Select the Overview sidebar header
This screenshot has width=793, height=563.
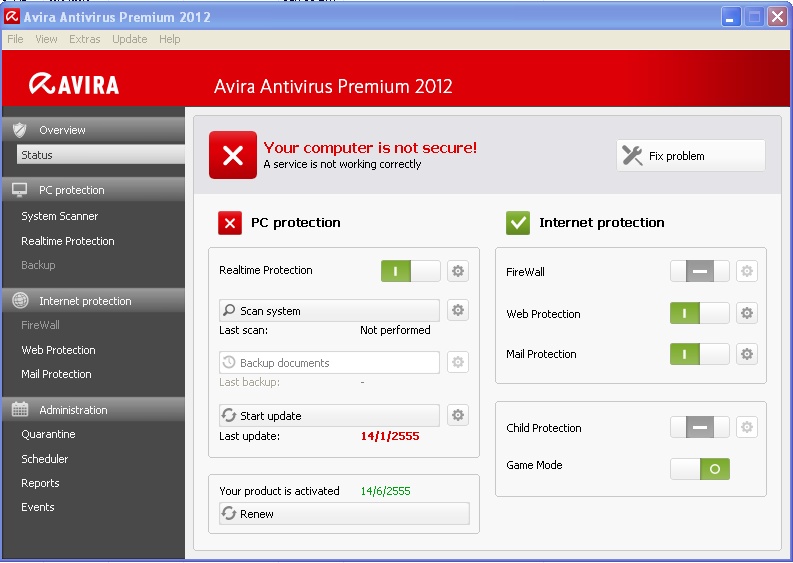94,130
